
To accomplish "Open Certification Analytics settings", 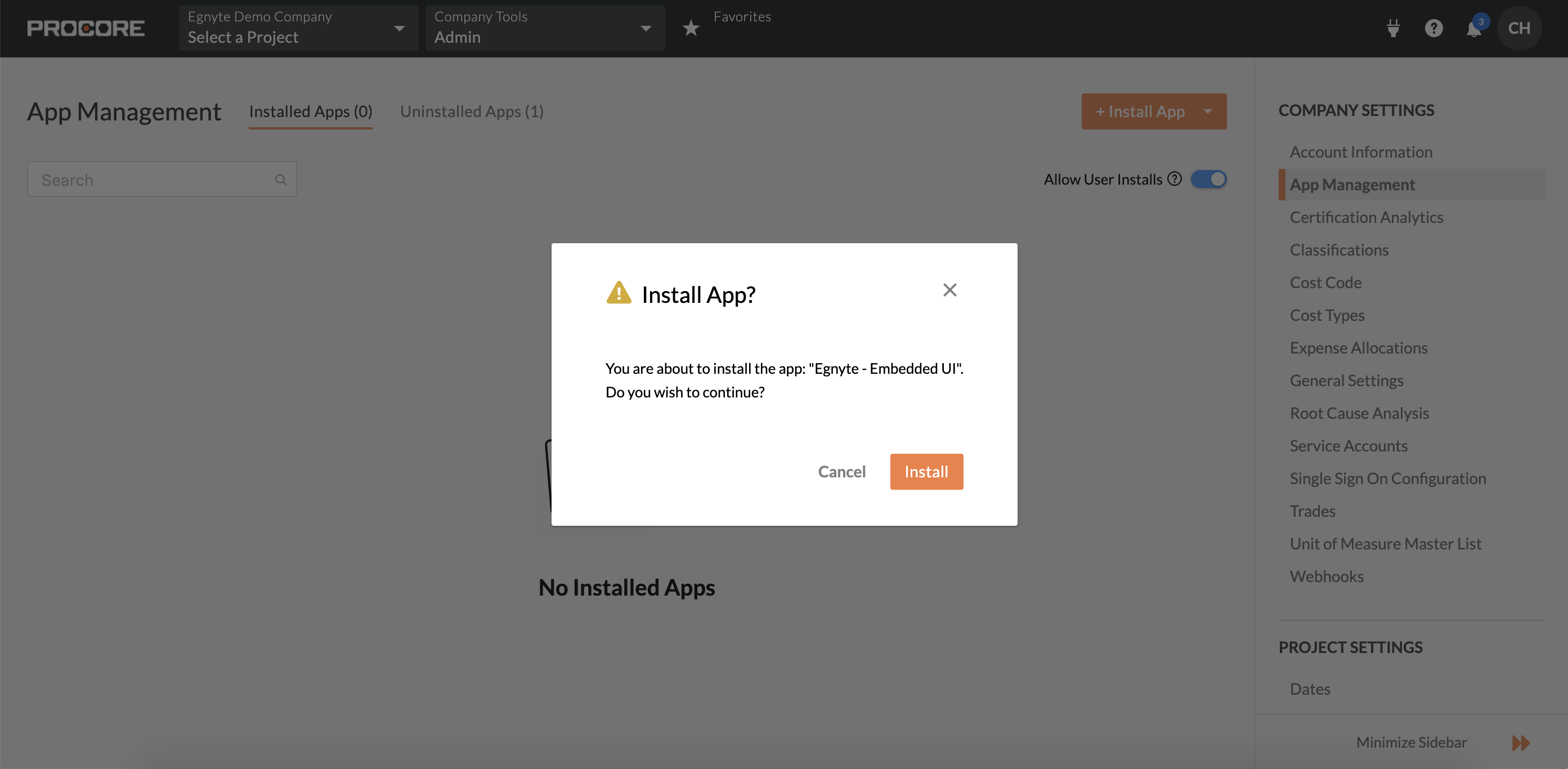I will 1366,217.
